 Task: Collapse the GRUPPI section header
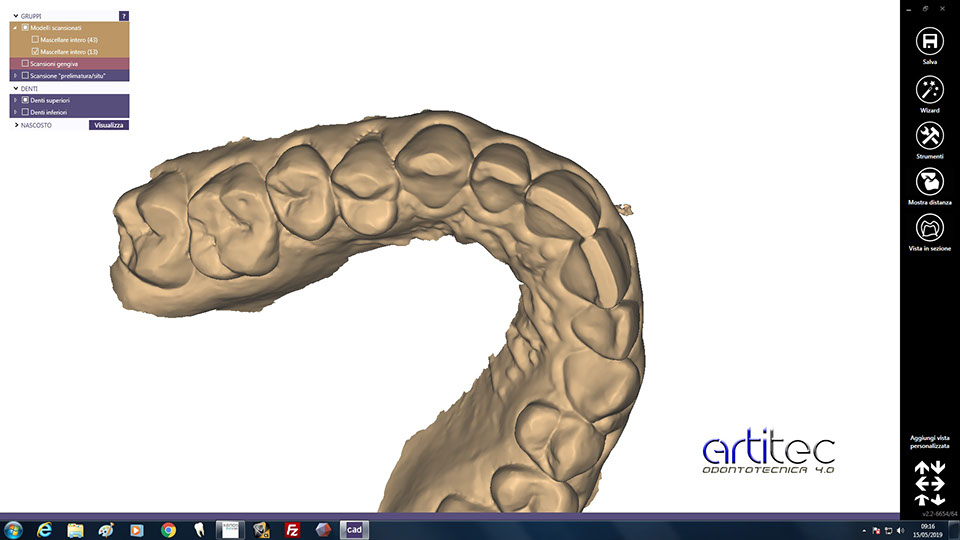click(x=16, y=16)
